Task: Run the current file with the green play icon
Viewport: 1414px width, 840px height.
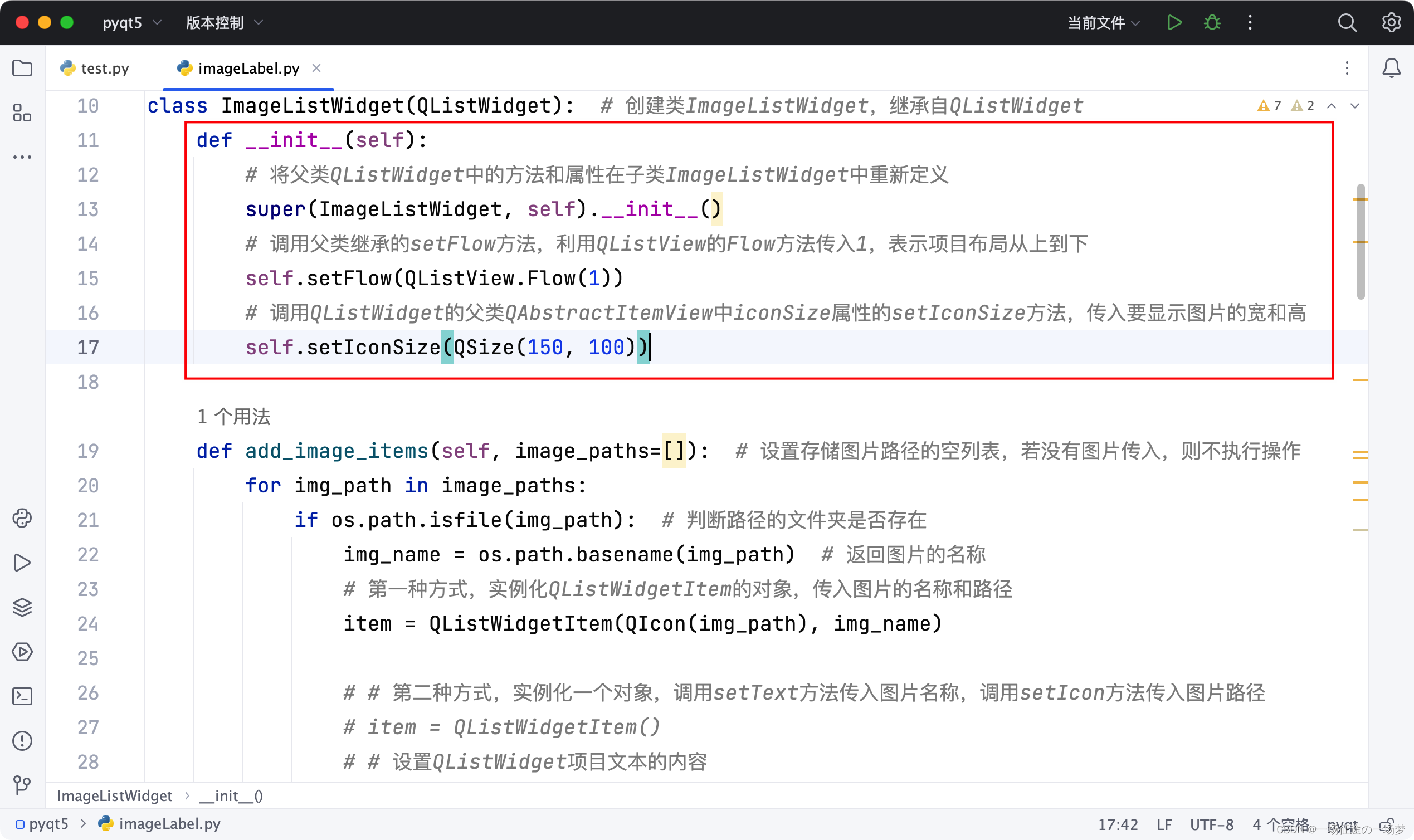Action: click(x=1173, y=23)
